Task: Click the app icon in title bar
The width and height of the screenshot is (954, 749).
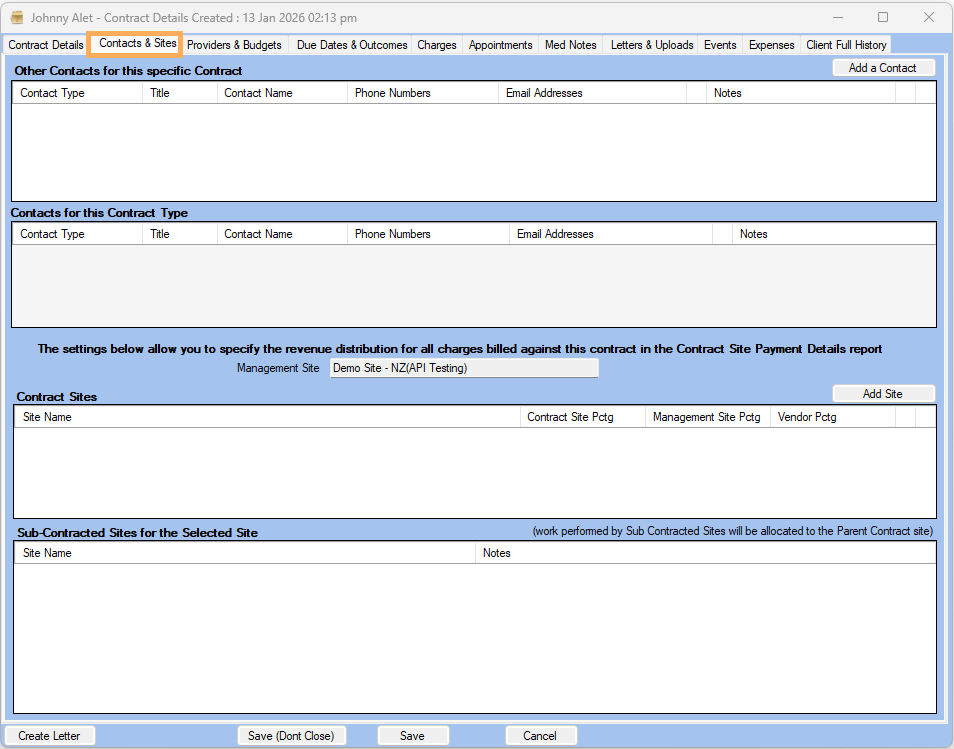Action: click(x=16, y=18)
